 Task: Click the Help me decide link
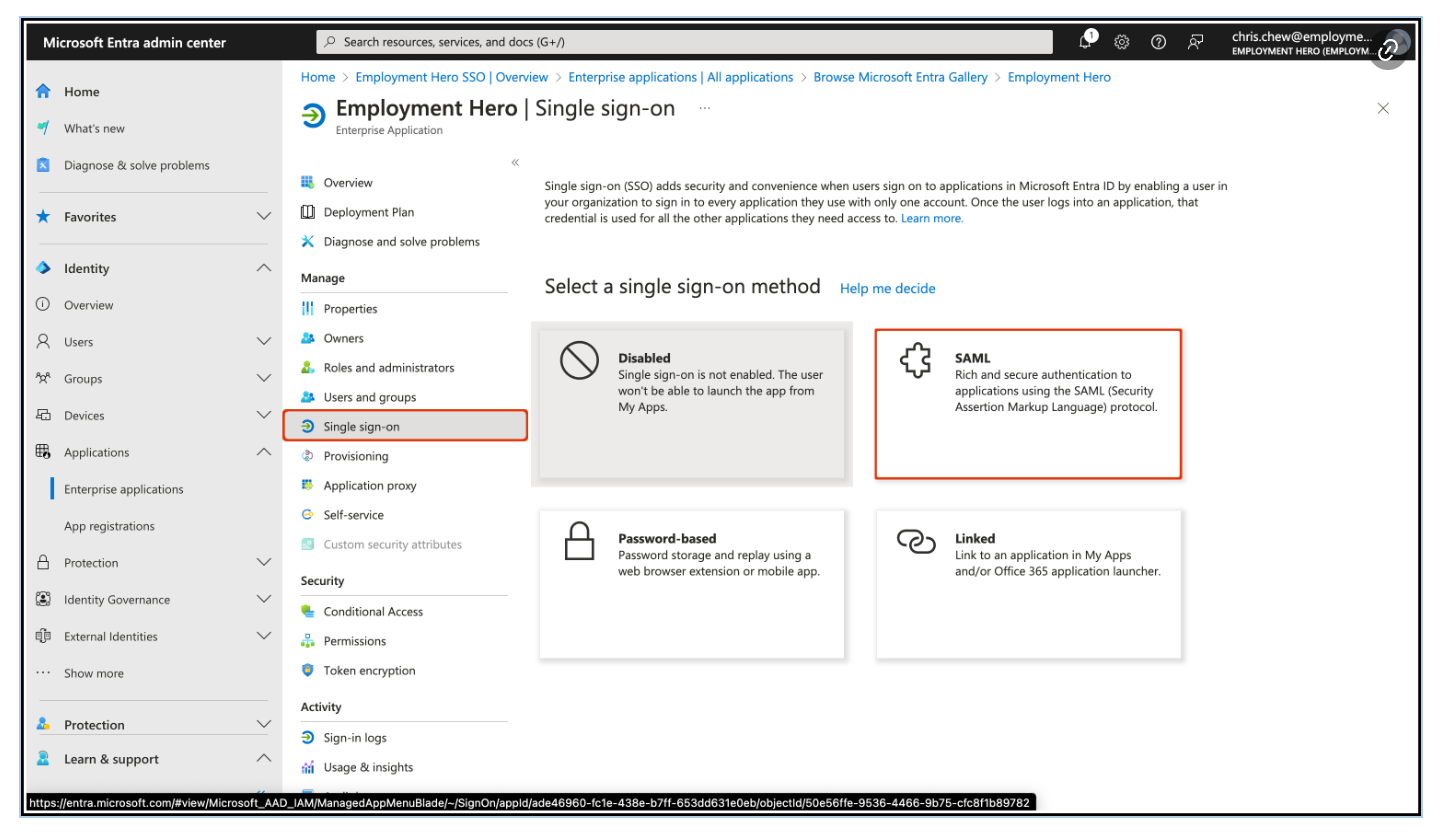coord(888,288)
